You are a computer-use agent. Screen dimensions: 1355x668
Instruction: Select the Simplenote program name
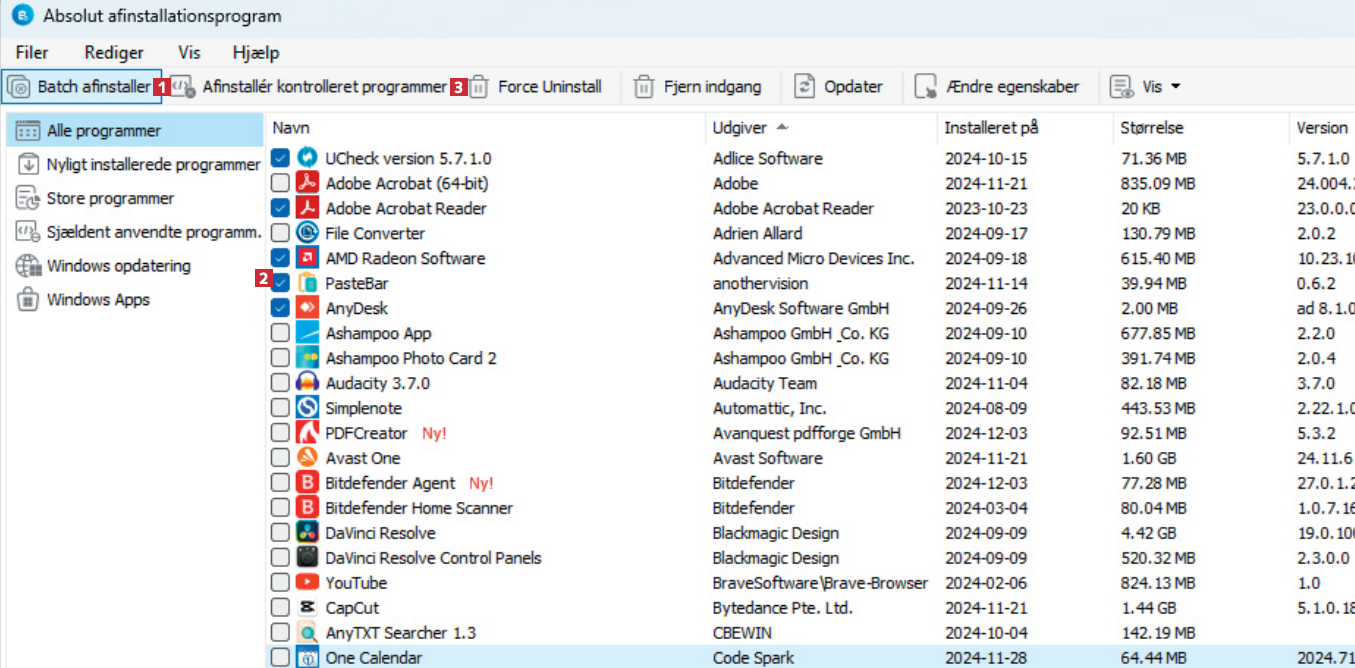pos(364,408)
